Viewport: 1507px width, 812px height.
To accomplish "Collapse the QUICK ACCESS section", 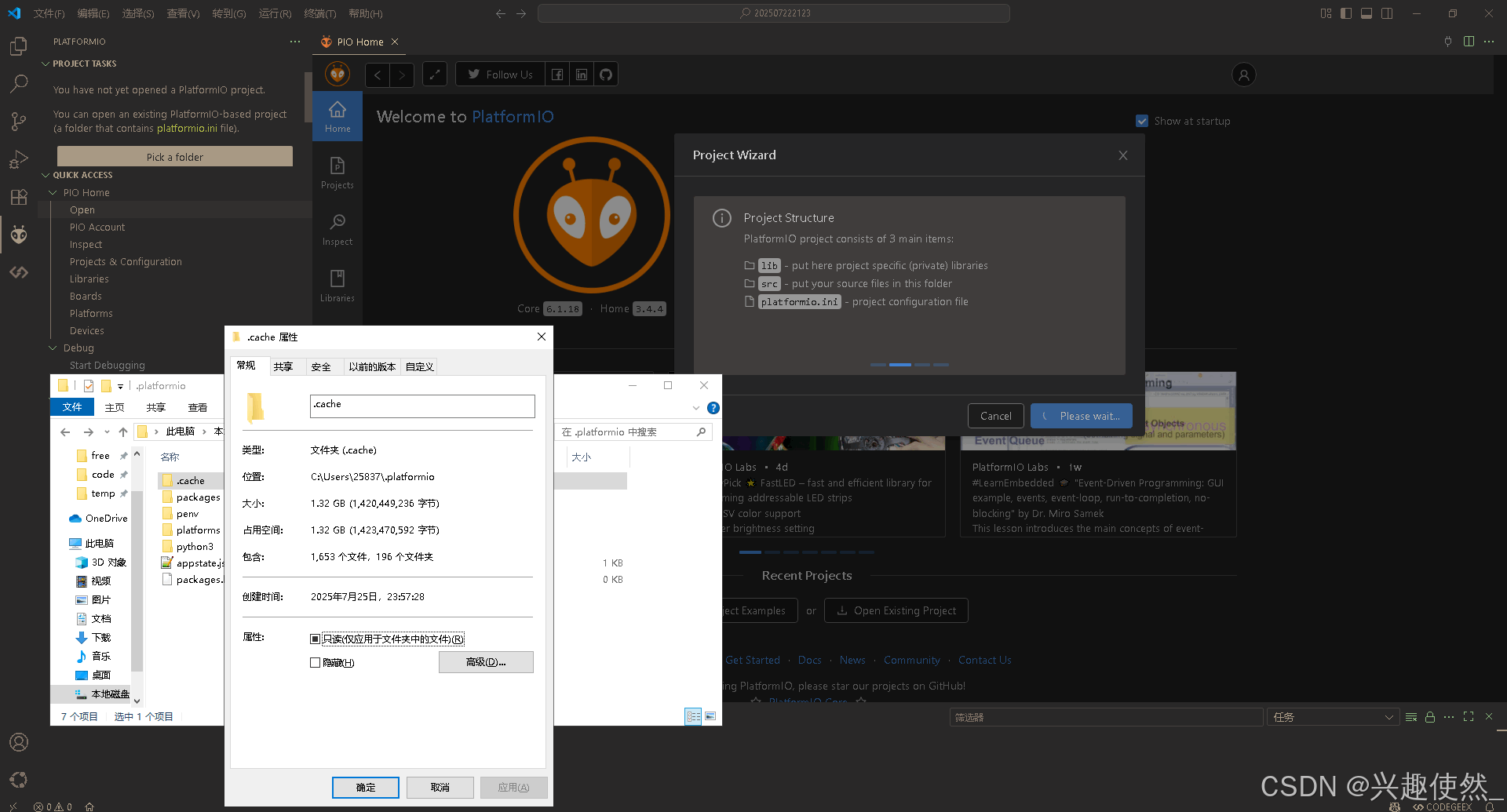I will click(x=46, y=175).
